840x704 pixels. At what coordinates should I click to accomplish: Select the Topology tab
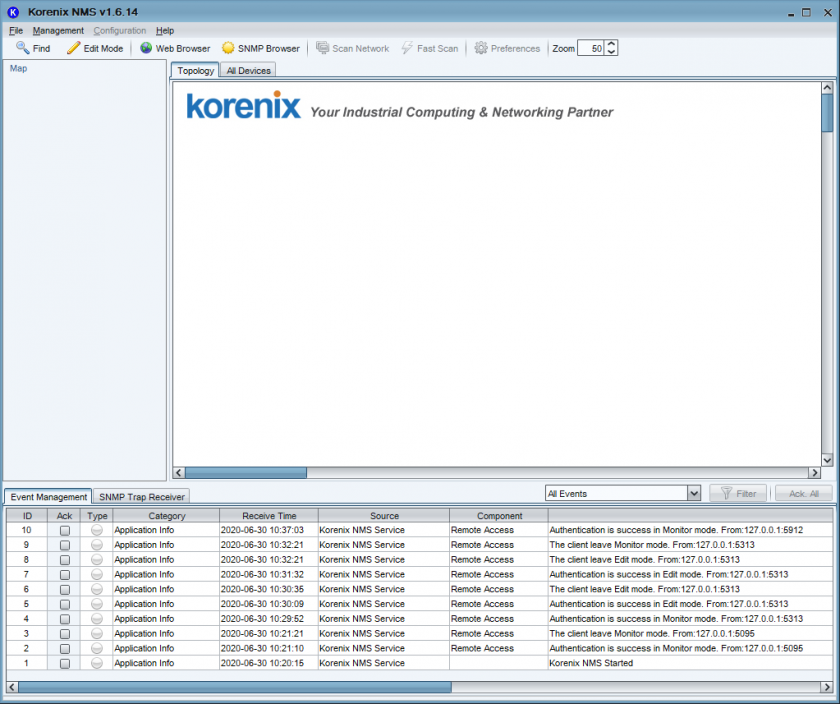tap(196, 70)
